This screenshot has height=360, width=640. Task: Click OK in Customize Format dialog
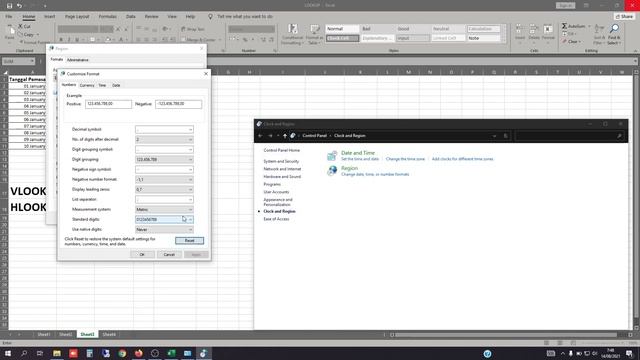tap(142, 255)
